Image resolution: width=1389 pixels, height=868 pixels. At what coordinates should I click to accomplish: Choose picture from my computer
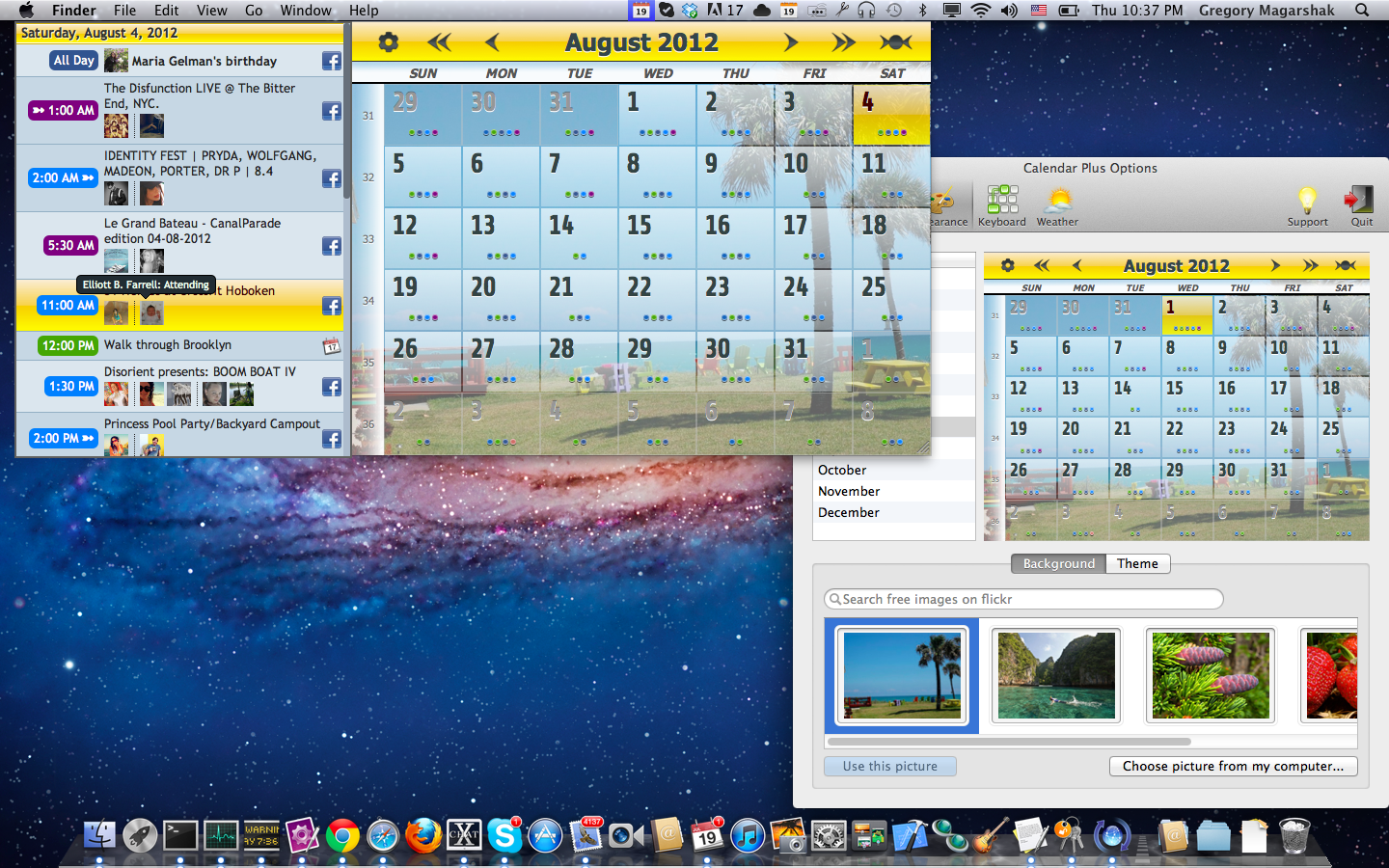[1233, 766]
